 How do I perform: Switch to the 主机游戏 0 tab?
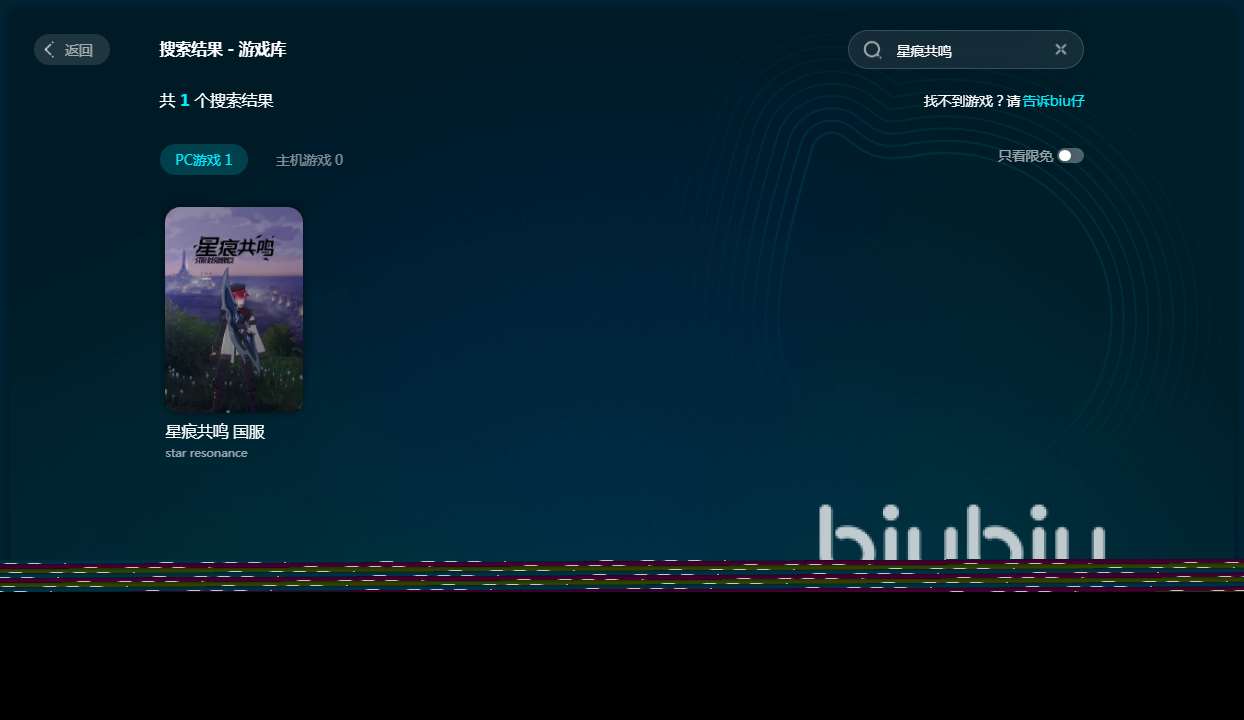[x=309, y=160]
